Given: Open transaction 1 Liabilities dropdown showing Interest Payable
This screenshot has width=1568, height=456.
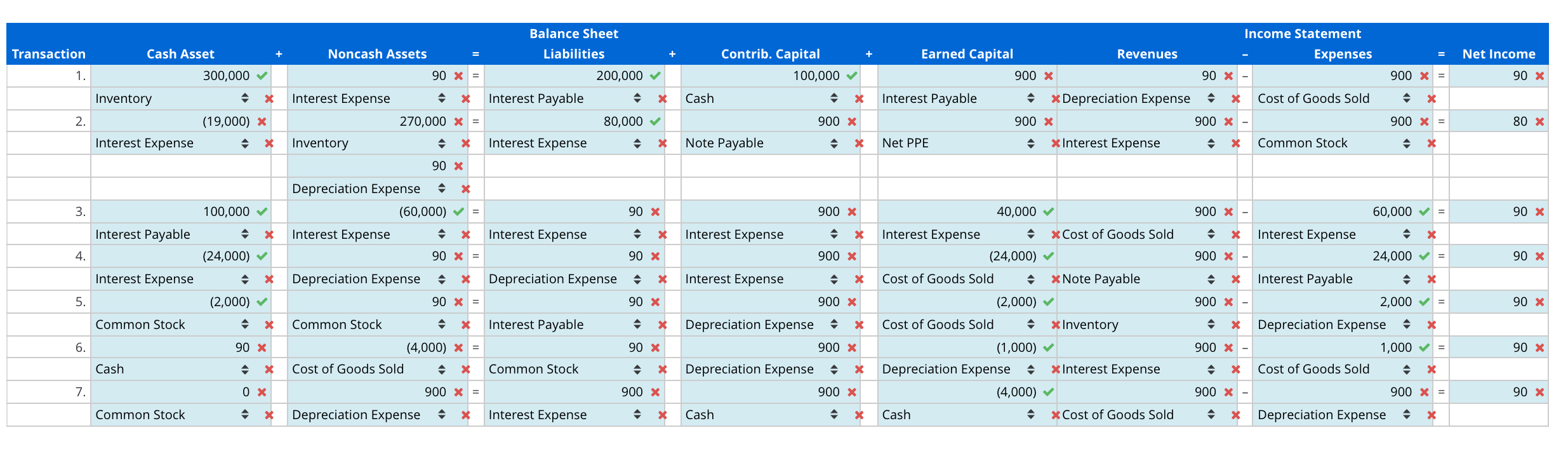Looking at the screenshot, I should [x=566, y=98].
